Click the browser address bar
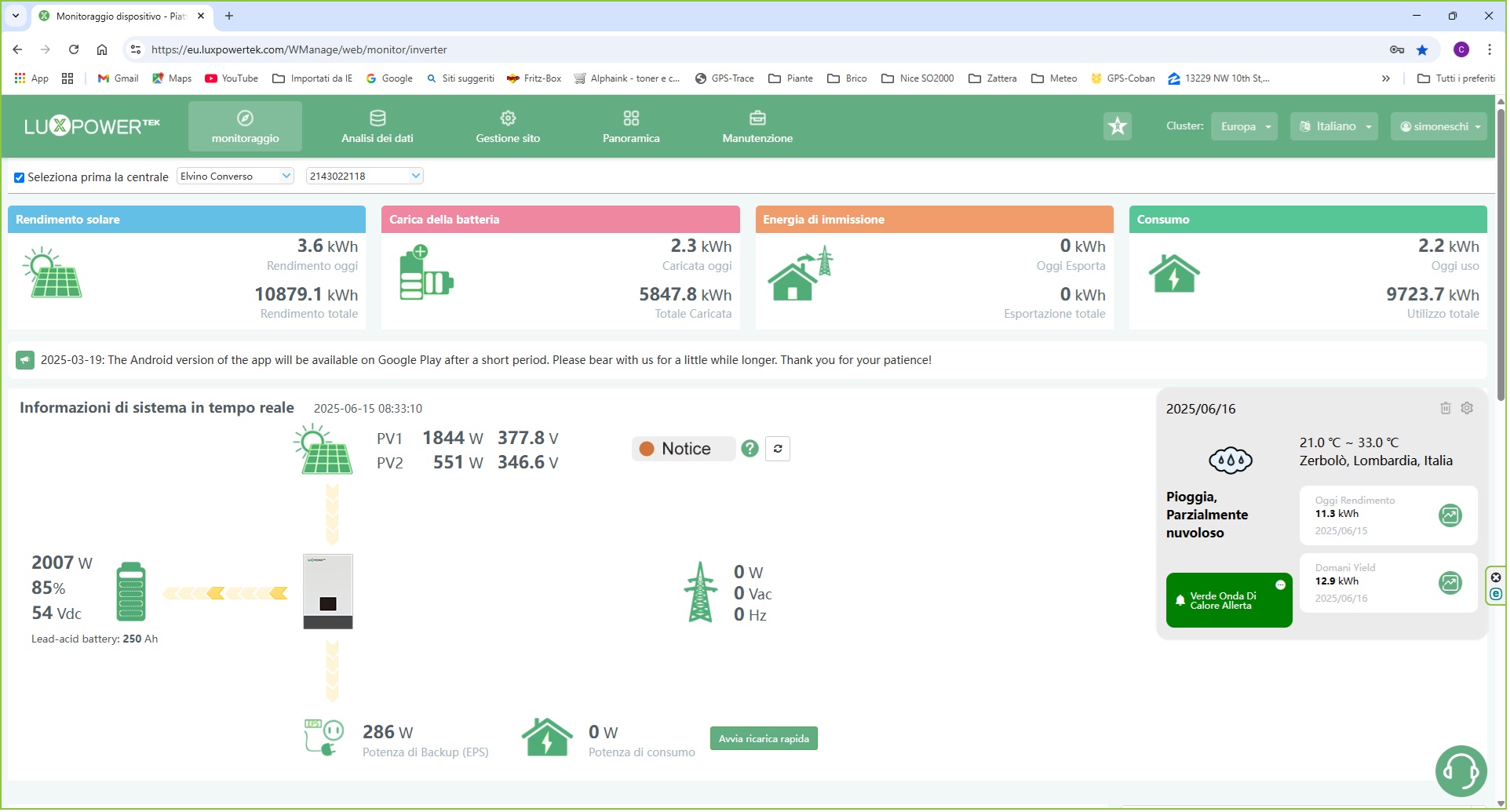Viewport: 1510px width, 812px height. point(706,50)
